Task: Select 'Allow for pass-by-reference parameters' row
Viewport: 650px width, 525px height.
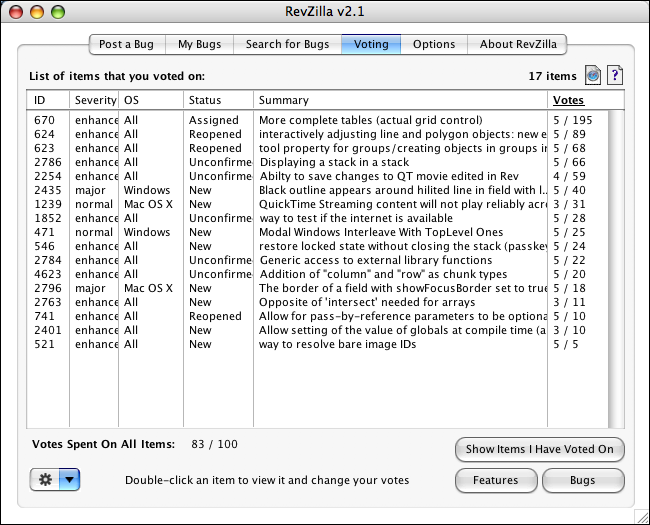Action: pos(318,316)
